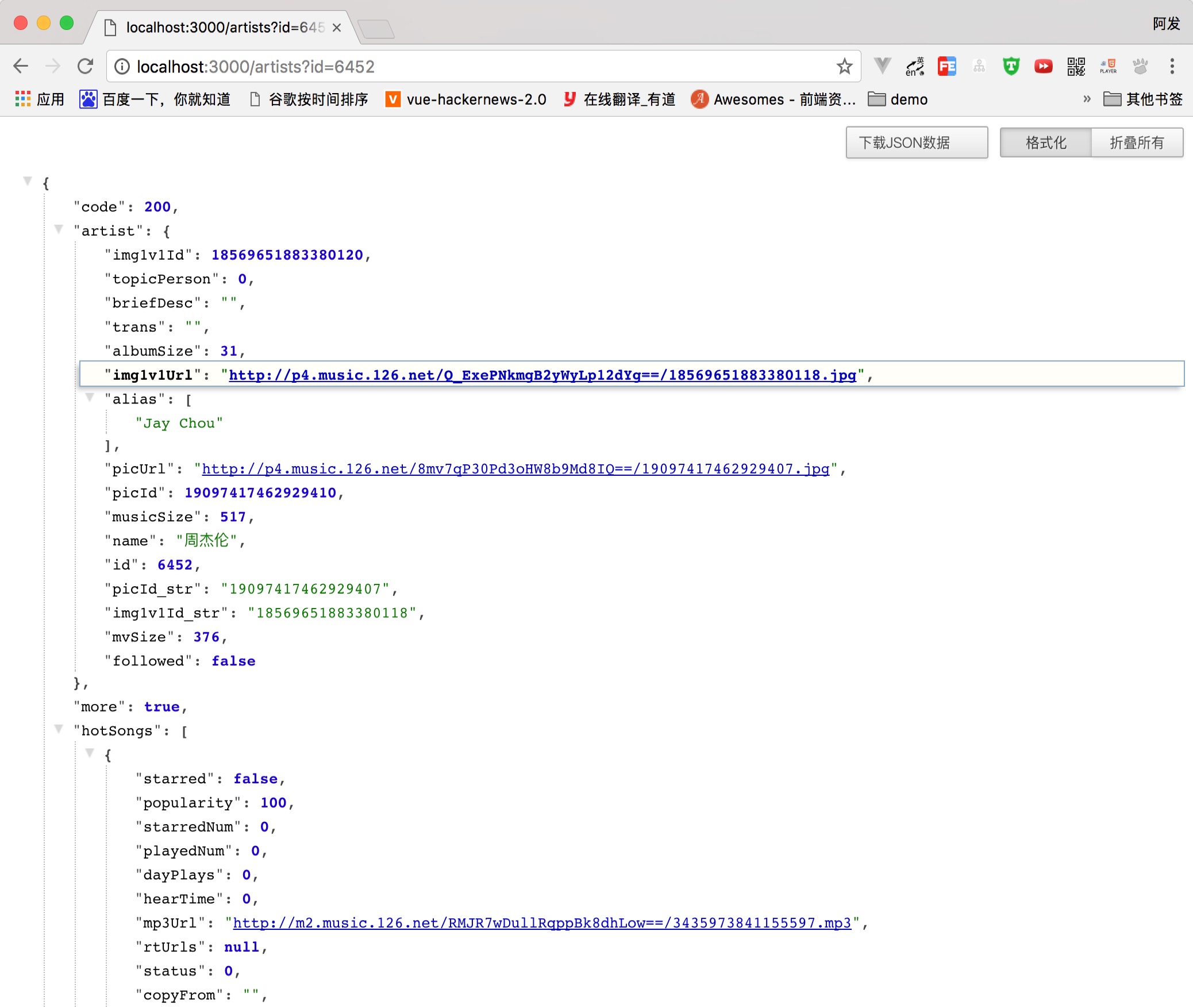Click the reload page icon

point(85,67)
